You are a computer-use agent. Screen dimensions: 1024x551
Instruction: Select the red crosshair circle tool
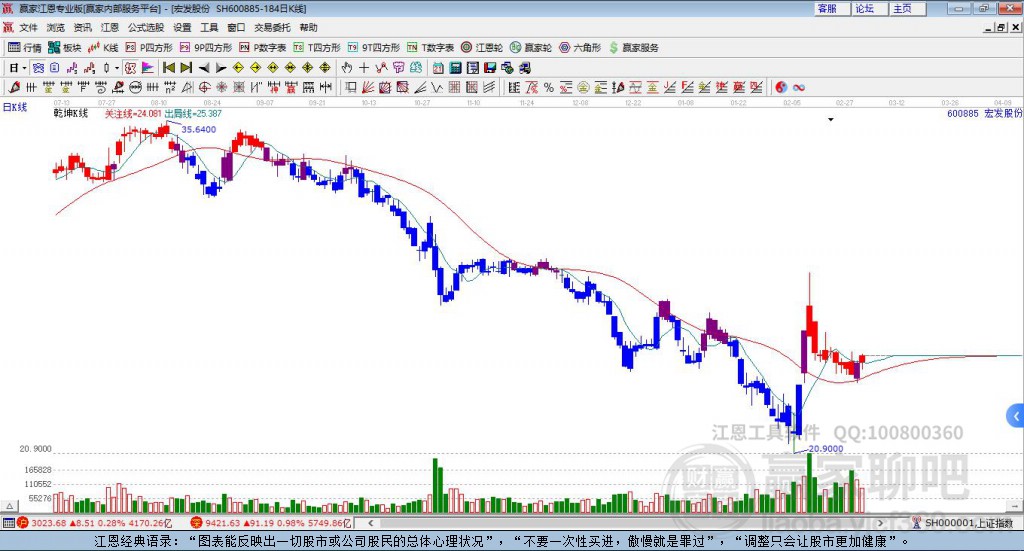coord(204,87)
